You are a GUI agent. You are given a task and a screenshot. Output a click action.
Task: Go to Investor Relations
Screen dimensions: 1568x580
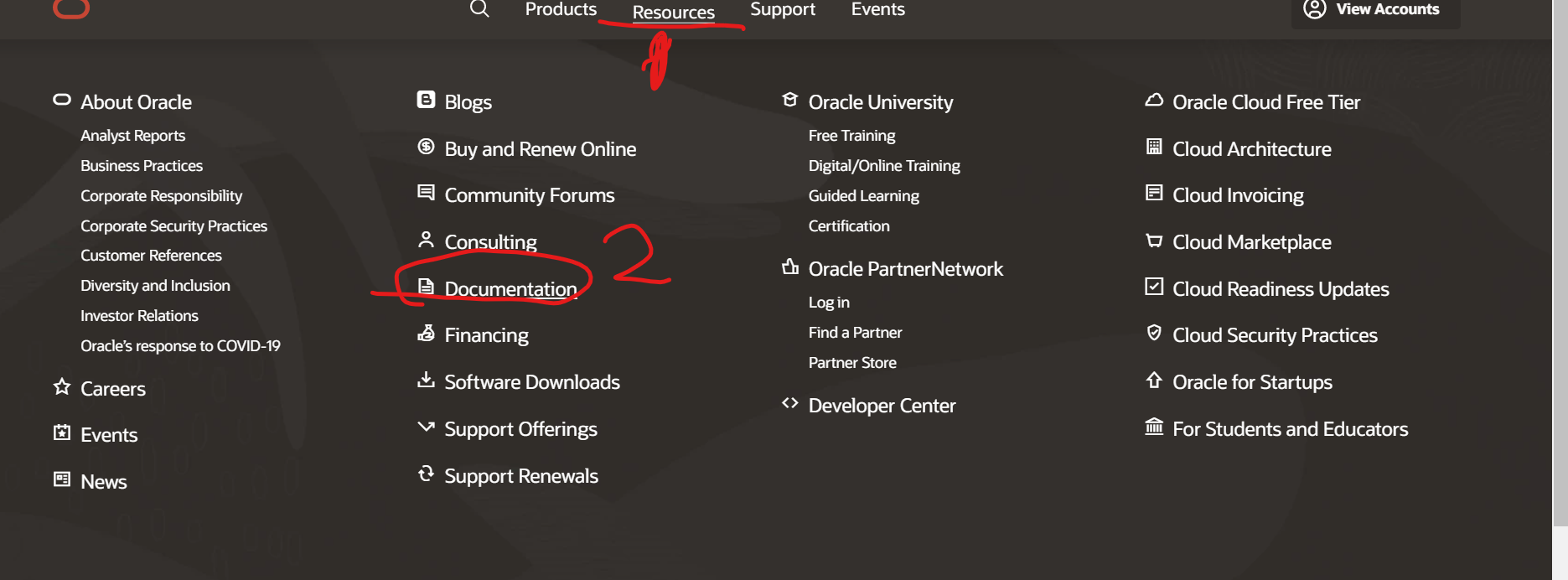[139, 316]
